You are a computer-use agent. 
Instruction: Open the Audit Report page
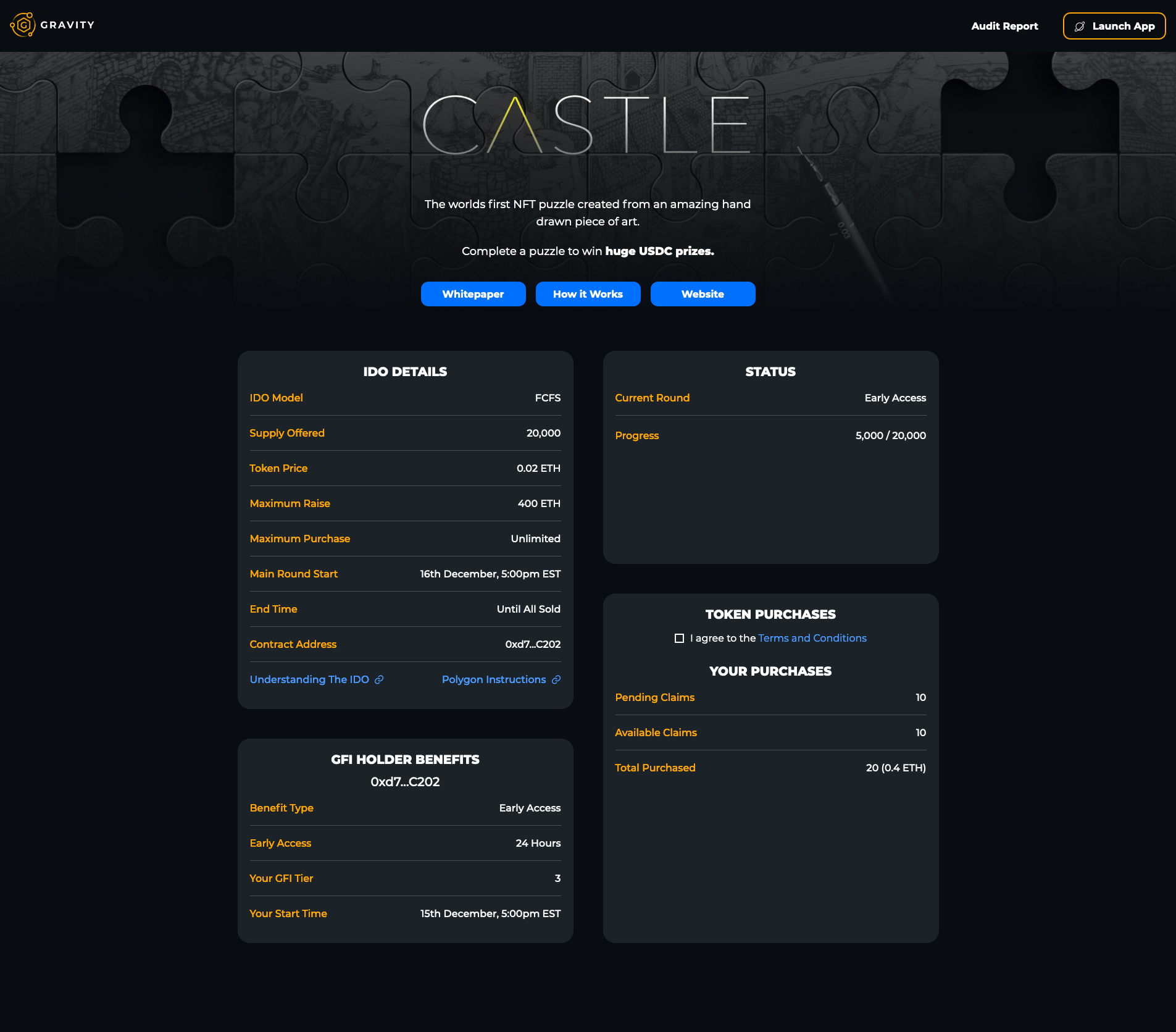pyautogui.click(x=1004, y=26)
